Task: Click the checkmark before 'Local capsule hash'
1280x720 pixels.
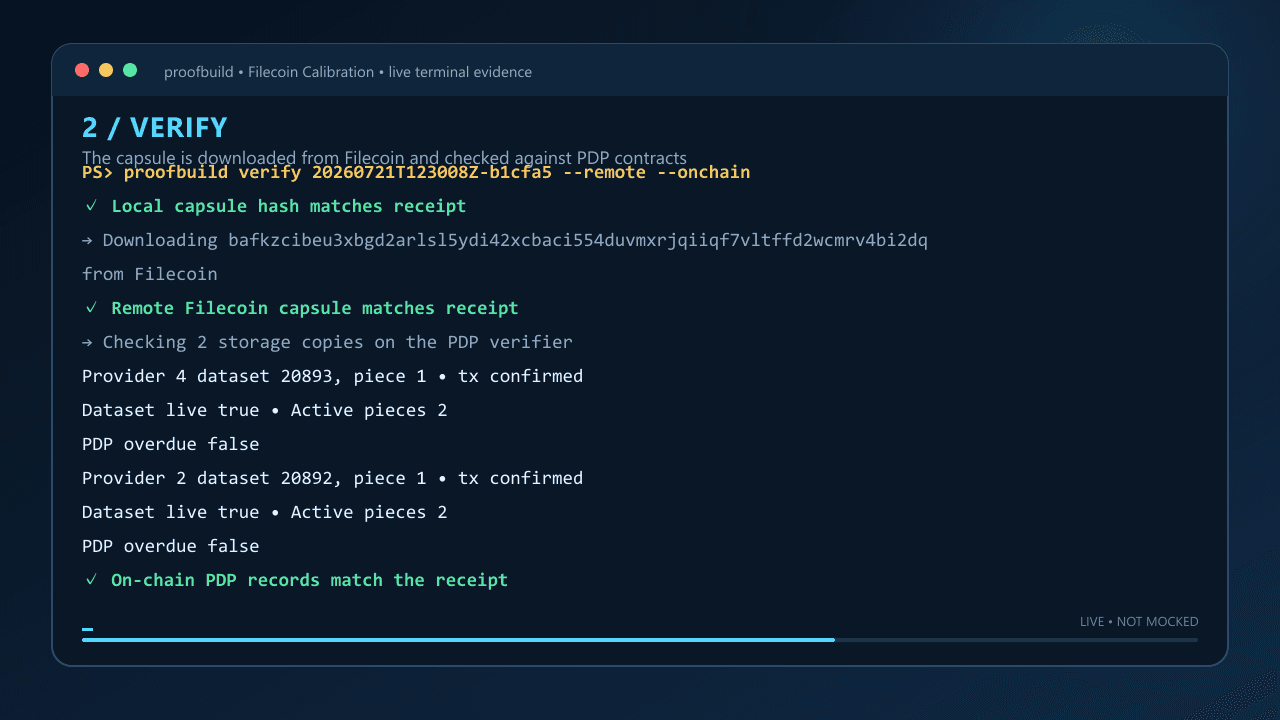Action: pyautogui.click(x=91, y=206)
